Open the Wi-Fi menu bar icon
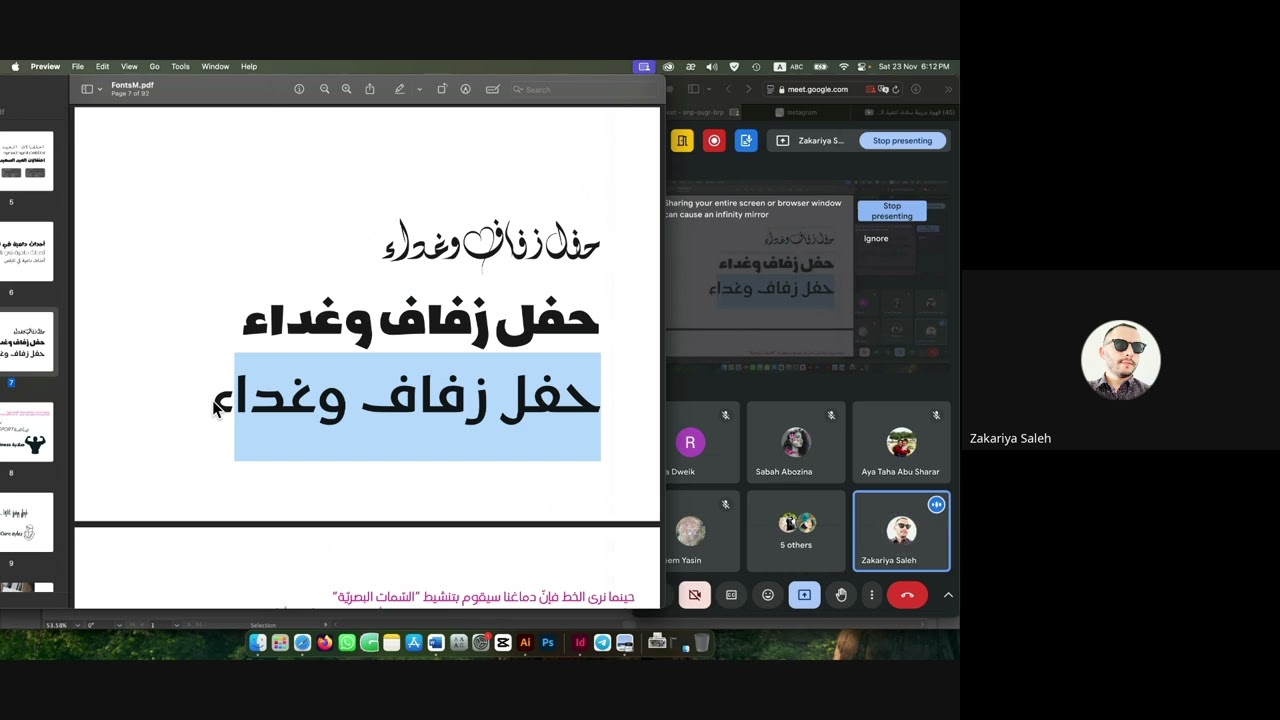The height and width of the screenshot is (720, 1280). click(x=844, y=67)
